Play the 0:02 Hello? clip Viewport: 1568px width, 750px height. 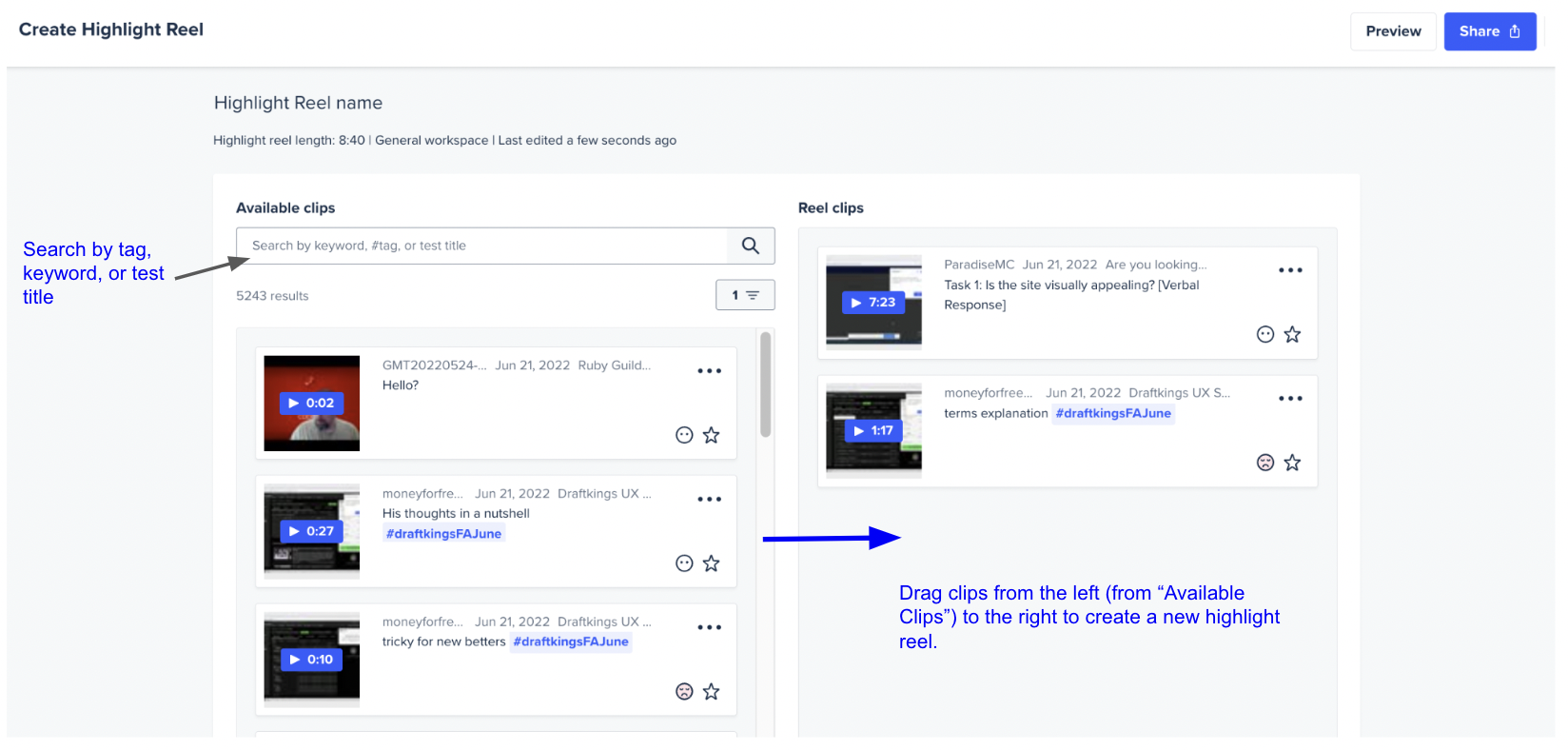[x=311, y=404]
